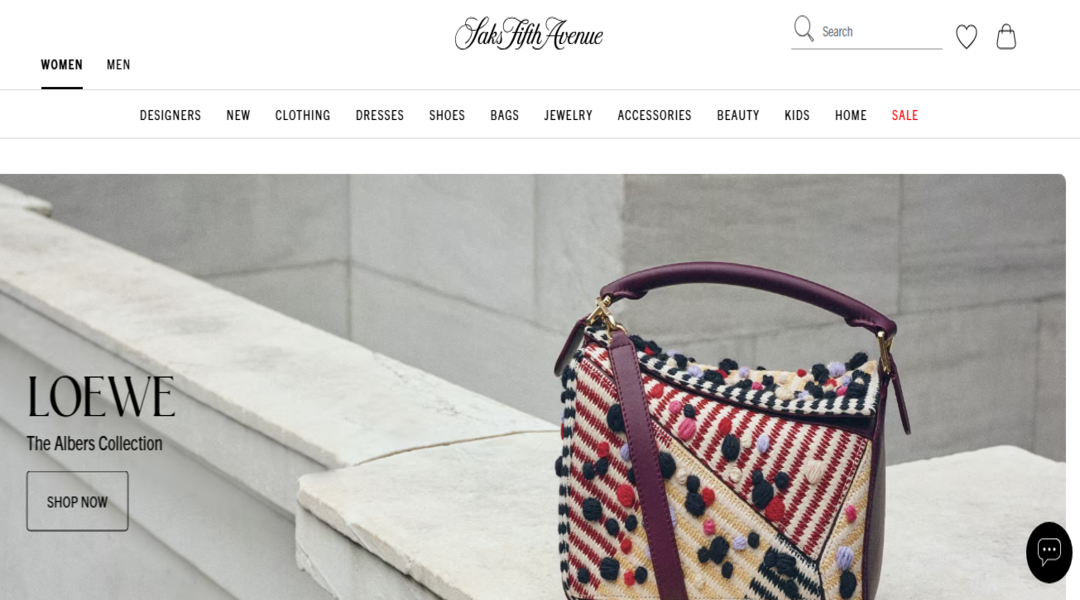The width and height of the screenshot is (1080, 600).
Task: Click the search magnifying glass icon
Action: point(803,29)
